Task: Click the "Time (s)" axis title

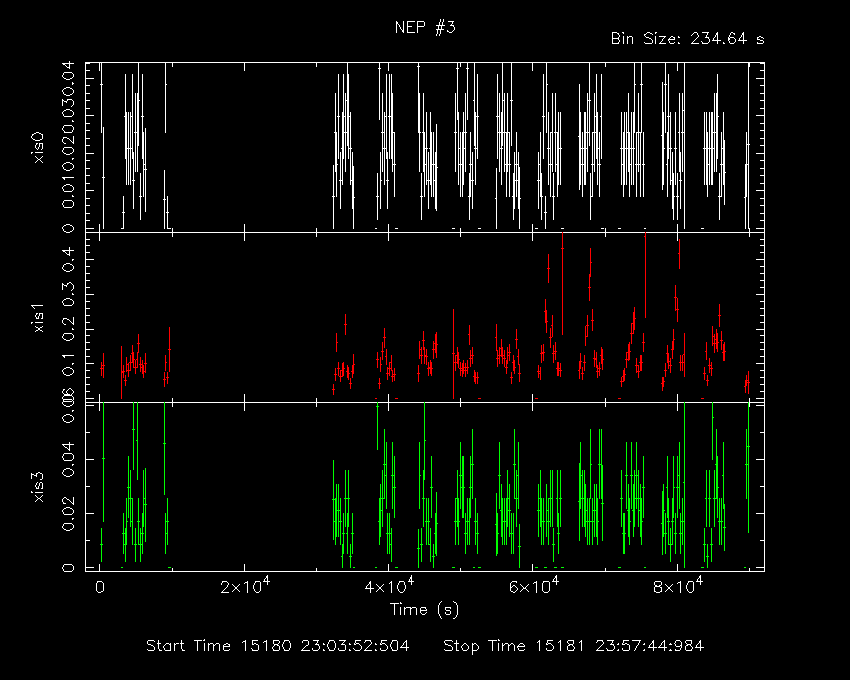Action: (x=424, y=610)
